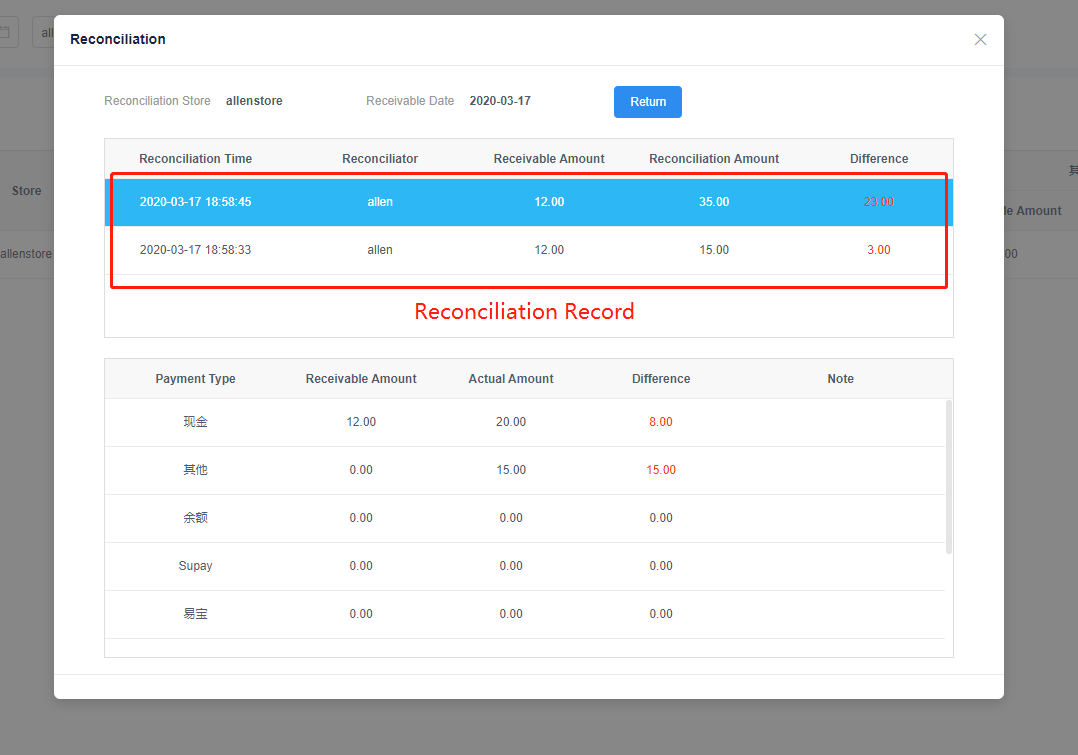Close the Reconciliation dialog
The height and width of the screenshot is (755, 1078).
pos(980,40)
